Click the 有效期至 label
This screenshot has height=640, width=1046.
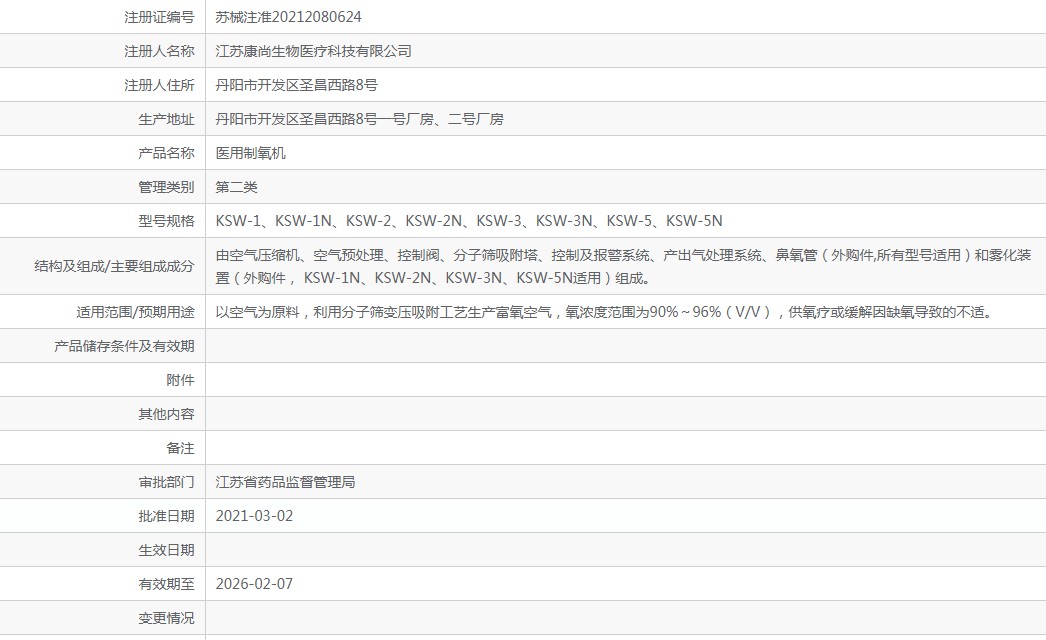166,584
